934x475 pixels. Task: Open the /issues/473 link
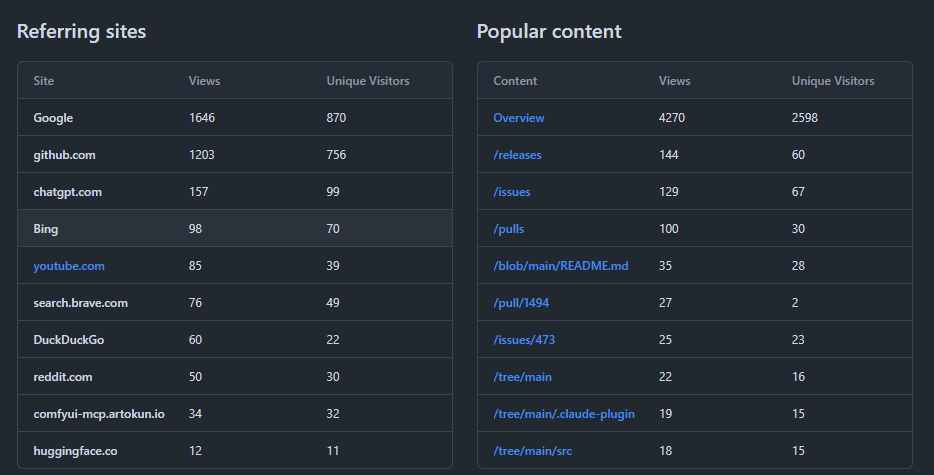point(524,340)
